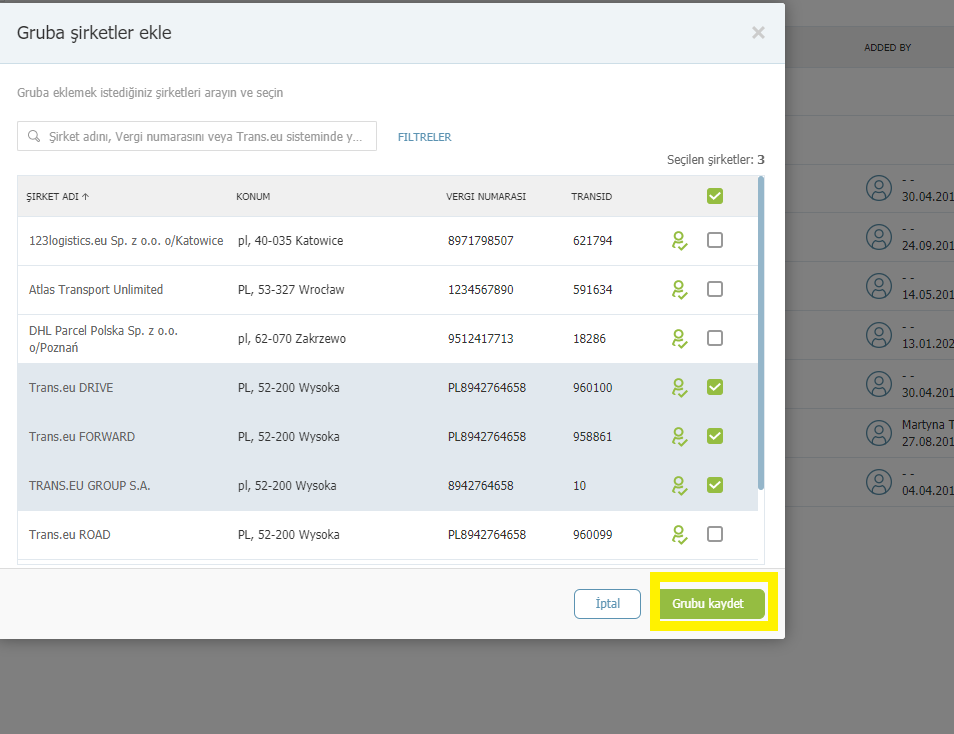This screenshot has width=954, height=734.
Task: Close the Gruba şirketler ekle dialog
Action: [x=758, y=33]
